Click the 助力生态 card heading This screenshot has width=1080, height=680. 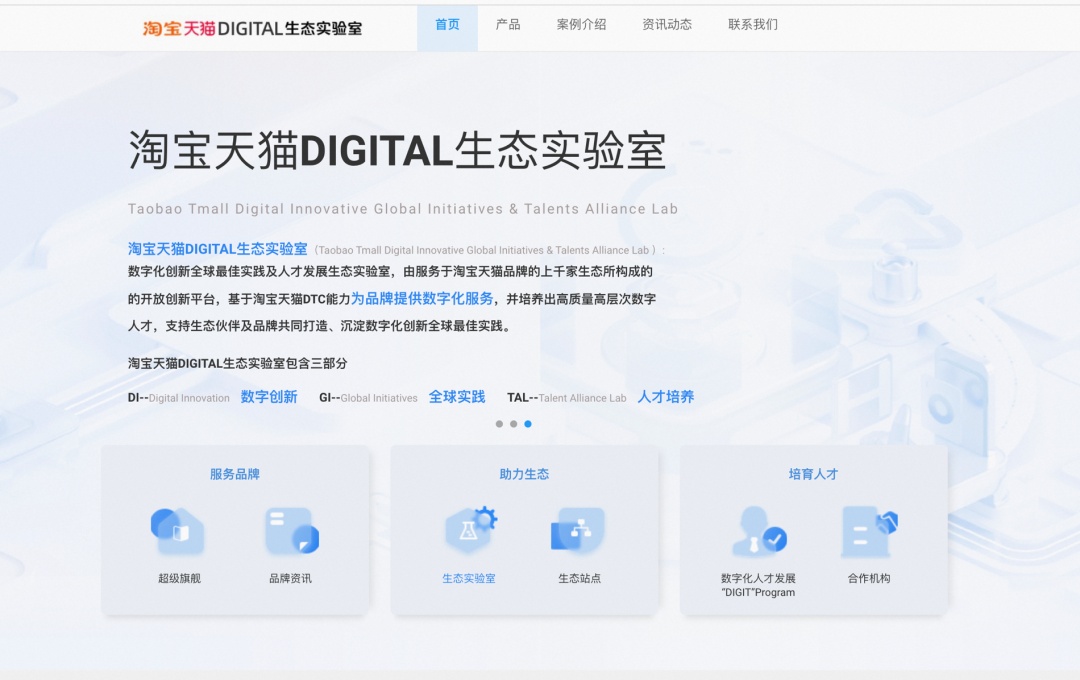pyautogui.click(x=524, y=474)
